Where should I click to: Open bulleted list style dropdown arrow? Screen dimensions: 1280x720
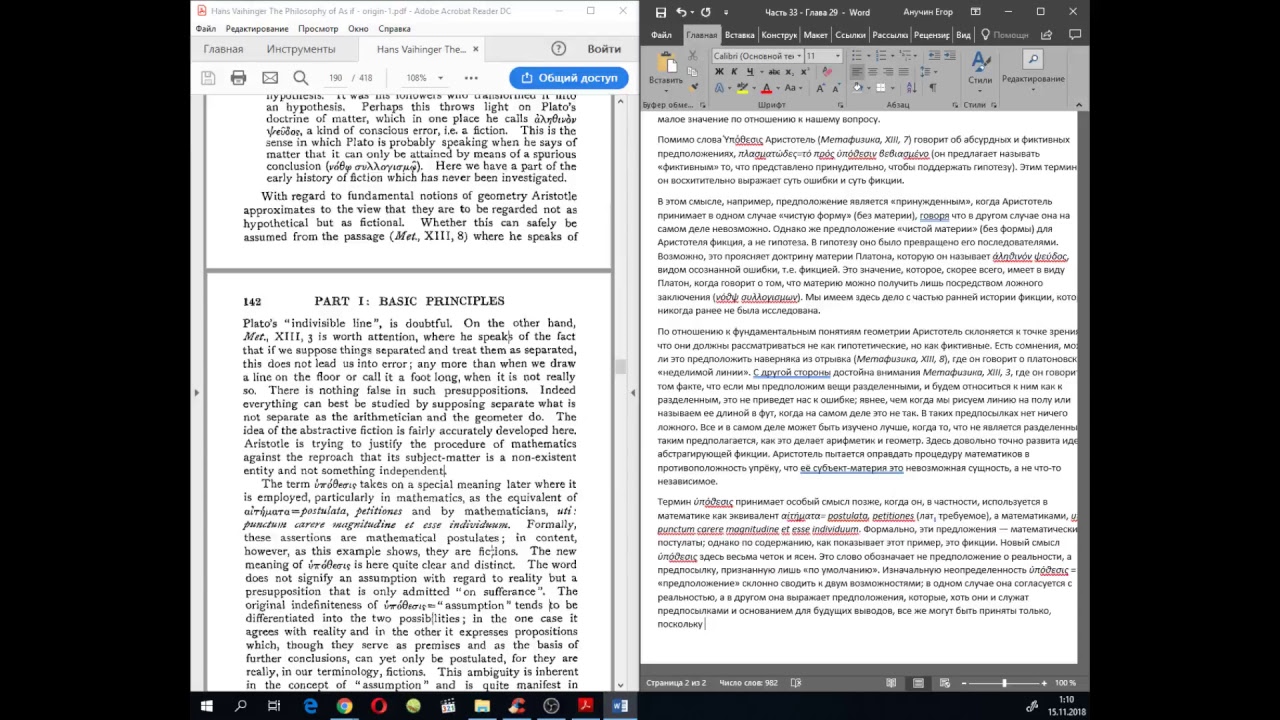point(869,55)
